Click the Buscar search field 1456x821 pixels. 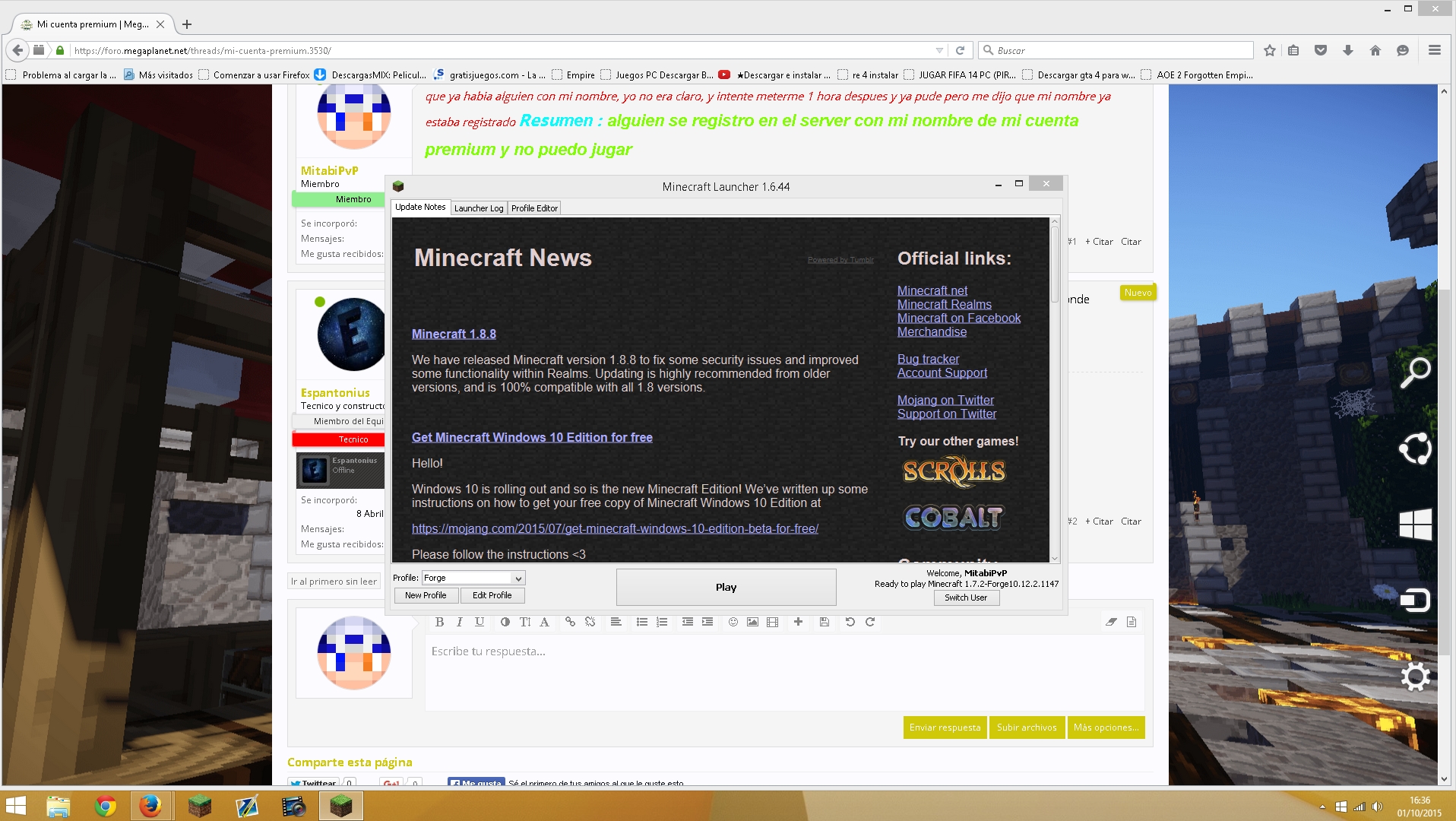click(1116, 50)
